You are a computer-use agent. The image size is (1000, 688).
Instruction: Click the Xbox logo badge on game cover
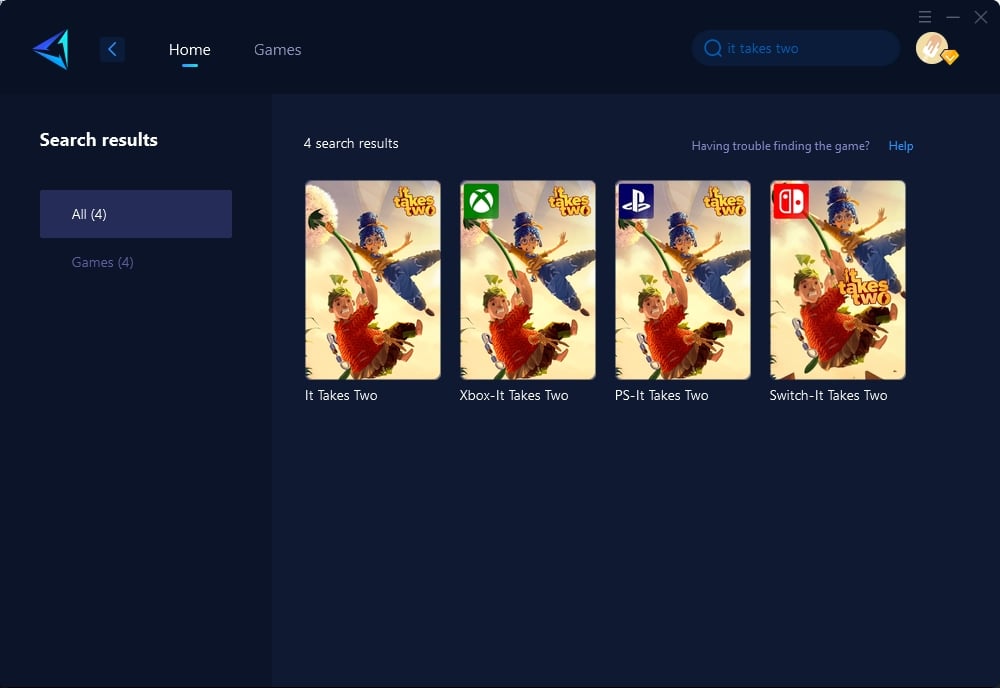[x=481, y=201]
